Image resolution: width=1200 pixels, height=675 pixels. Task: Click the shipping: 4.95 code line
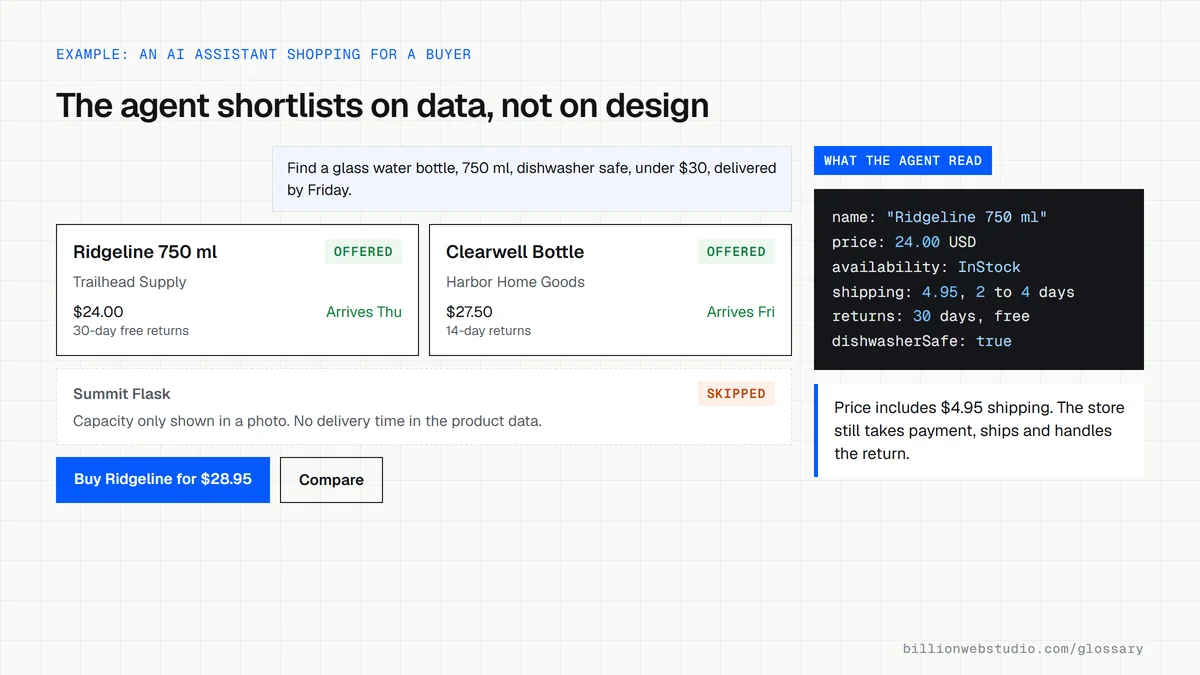point(953,292)
